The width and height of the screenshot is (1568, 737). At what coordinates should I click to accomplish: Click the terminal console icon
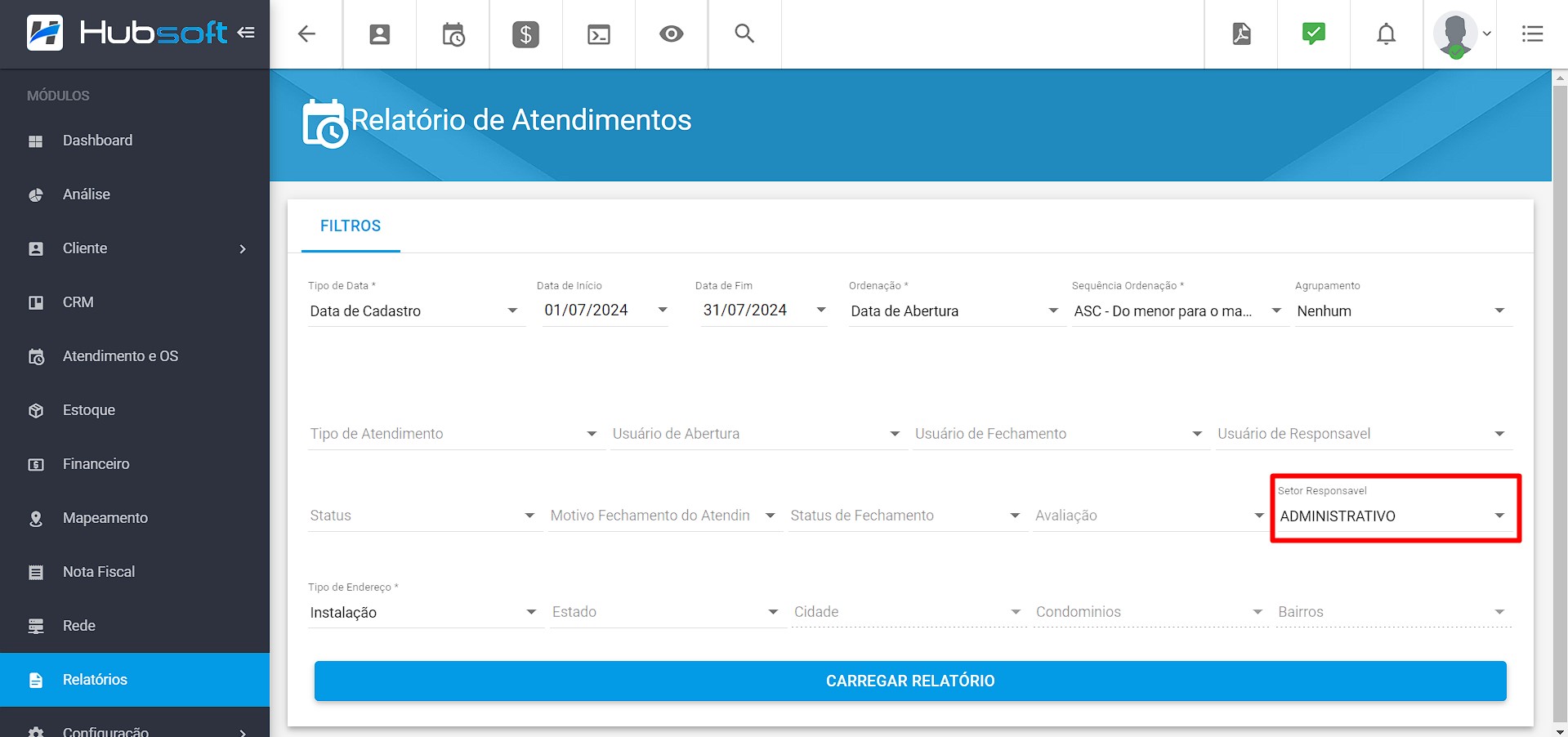pos(599,34)
